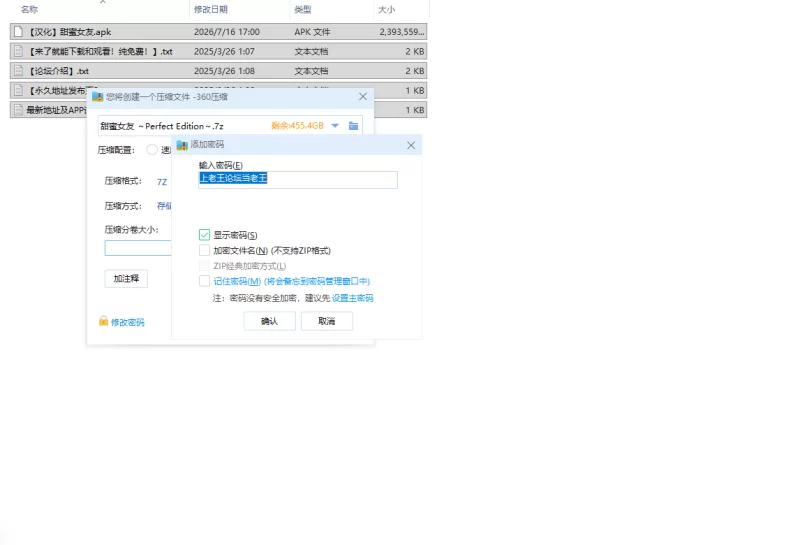Uncheck the 显示密码 checkbox
This screenshot has width=800, height=545.
[x=205, y=235]
